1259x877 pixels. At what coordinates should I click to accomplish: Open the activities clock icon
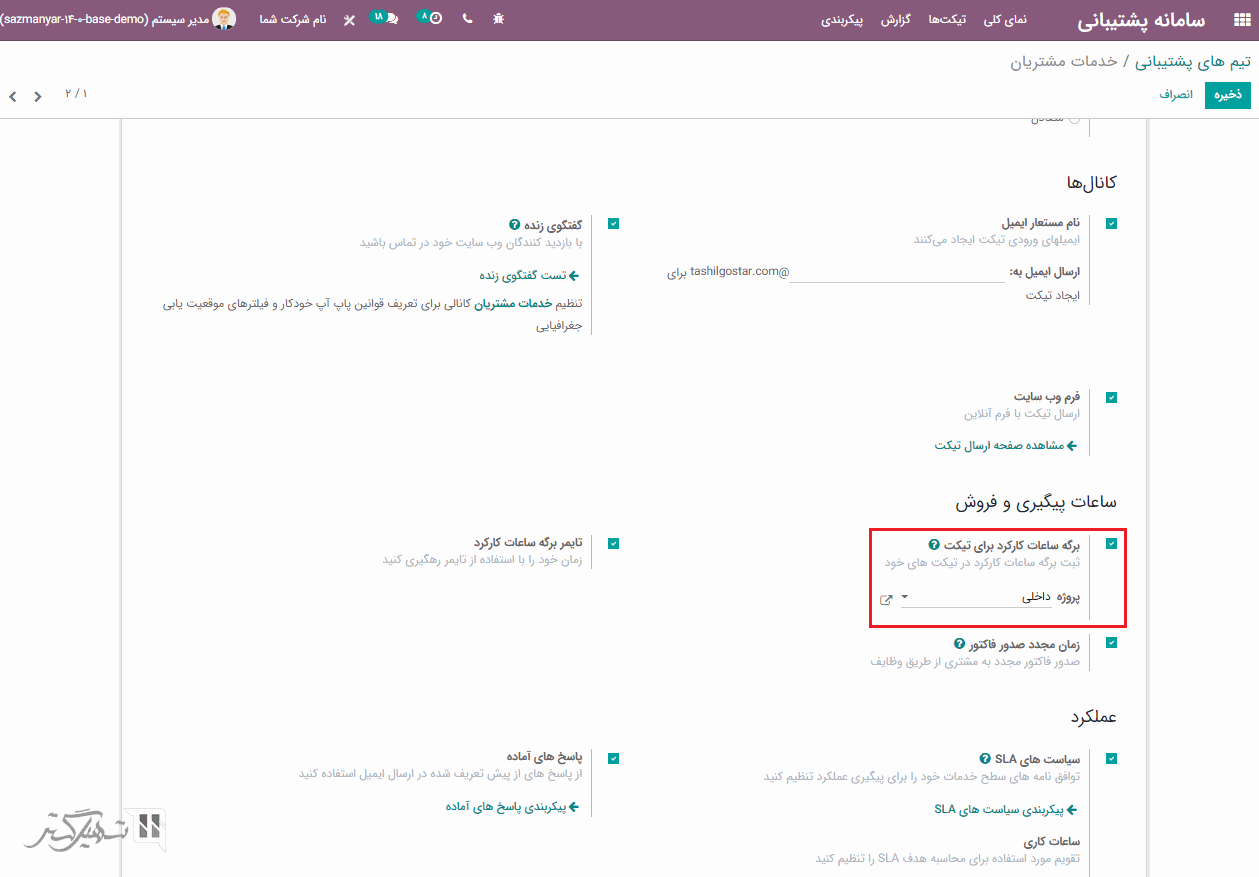(431, 19)
